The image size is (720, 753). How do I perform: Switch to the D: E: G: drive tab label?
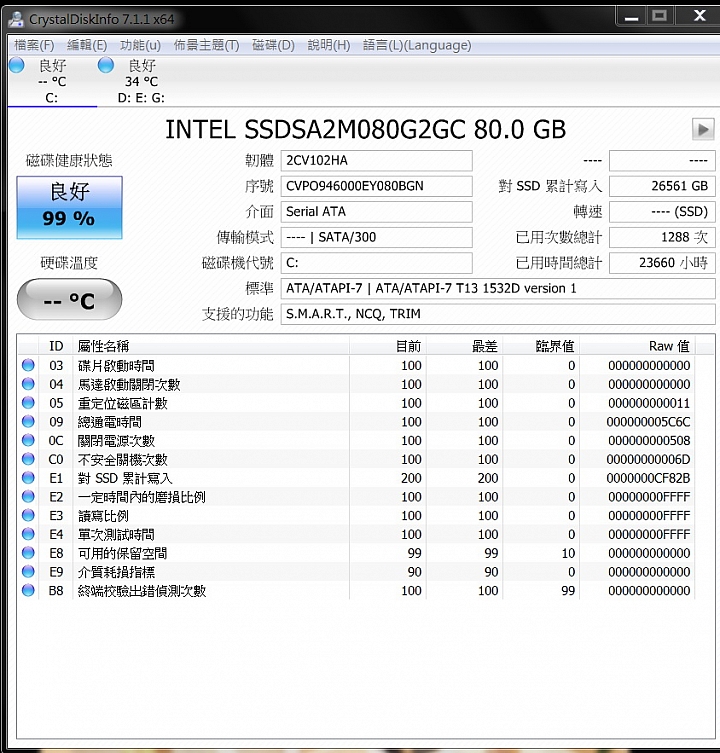(141, 98)
